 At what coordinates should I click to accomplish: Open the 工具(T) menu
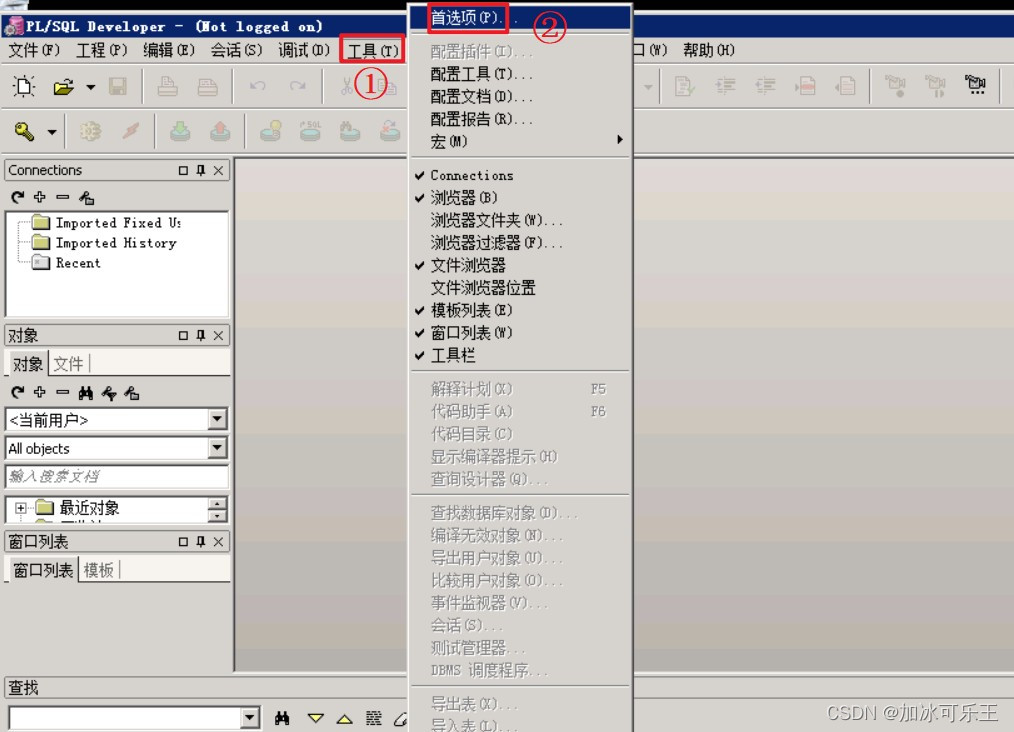372,50
